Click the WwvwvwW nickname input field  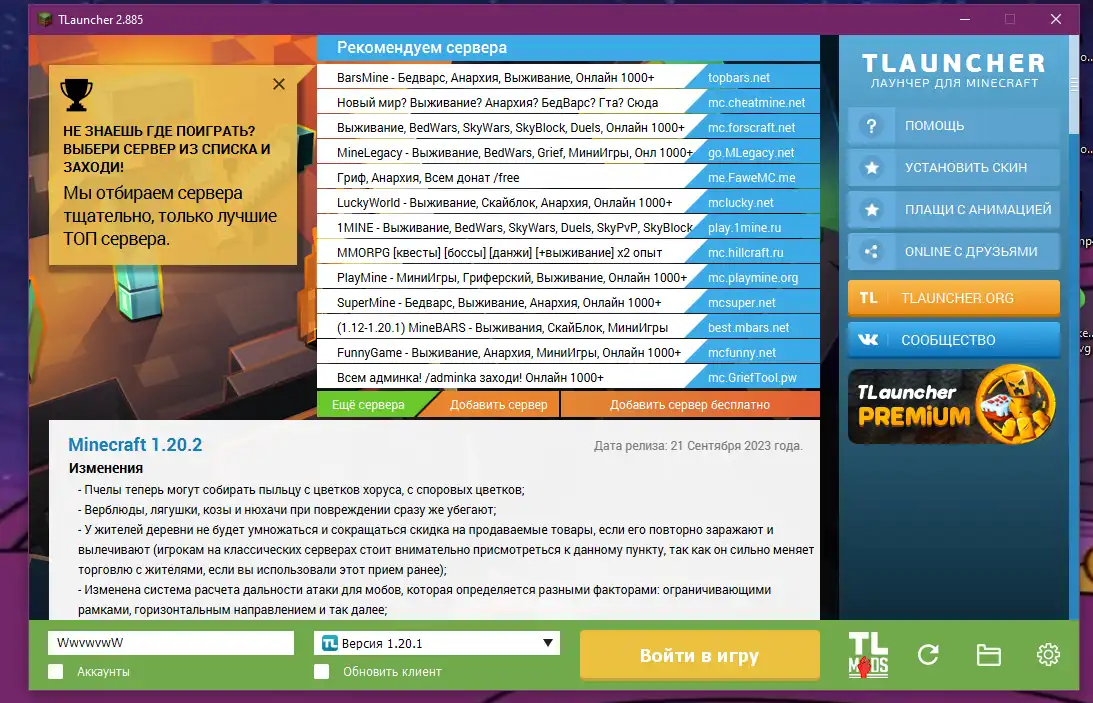pos(171,643)
